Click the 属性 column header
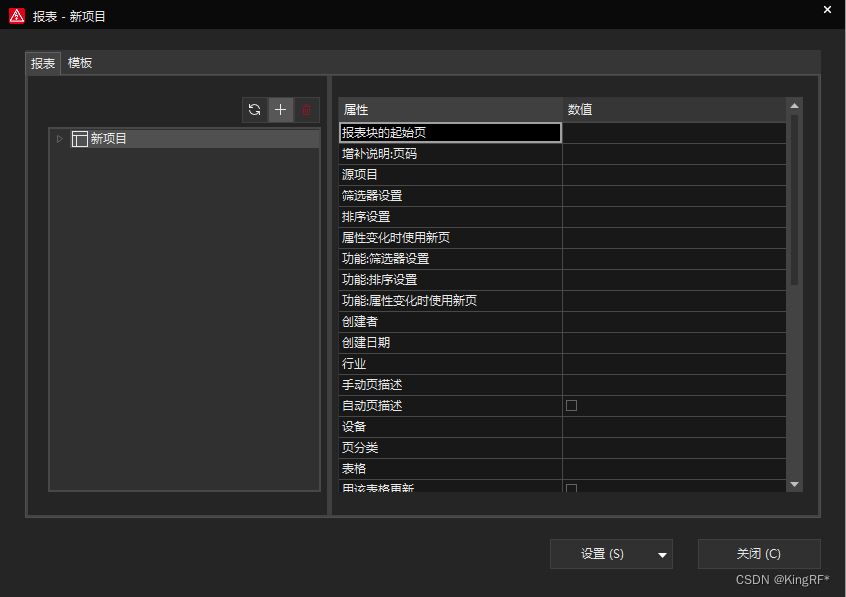Viewport: 846px width, 597px height. tap(450, 109)
